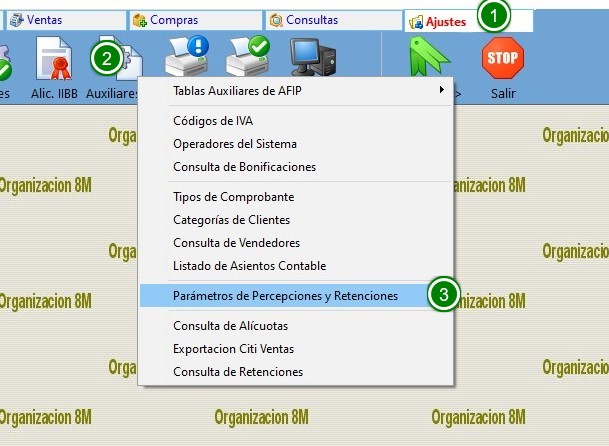Click the red STOP Salir icon
Viewport: 609px width, 446px height.
503,58
